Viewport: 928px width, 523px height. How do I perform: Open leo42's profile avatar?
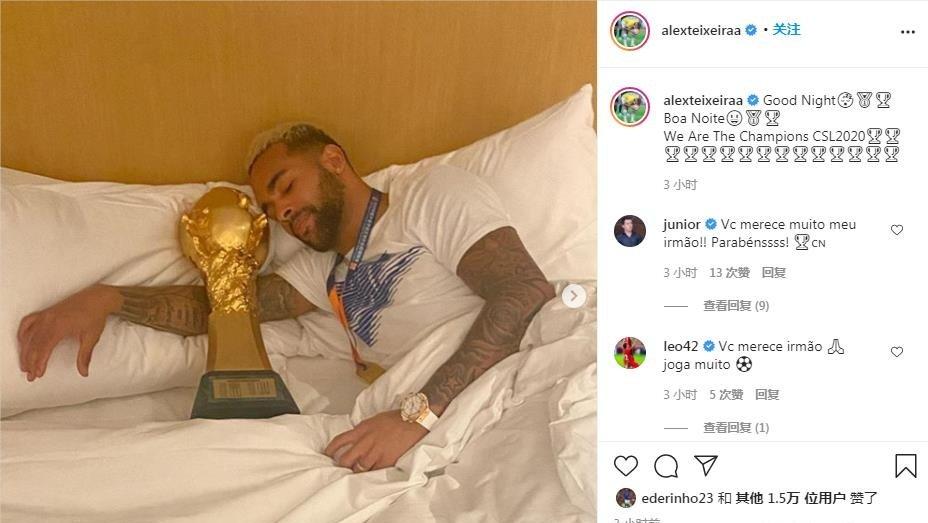coord(630,353)
